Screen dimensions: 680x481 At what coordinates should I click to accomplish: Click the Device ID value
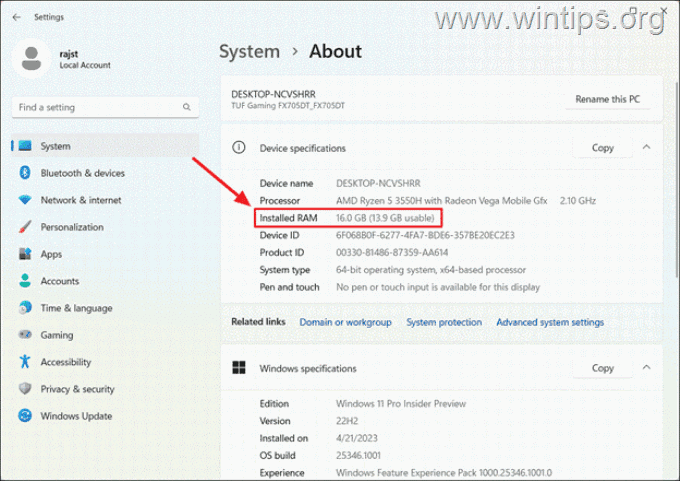[x=425, y=235]
